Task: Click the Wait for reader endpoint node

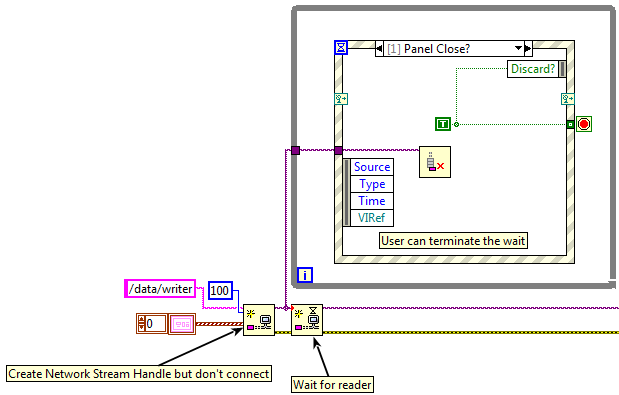Action: 307,320
